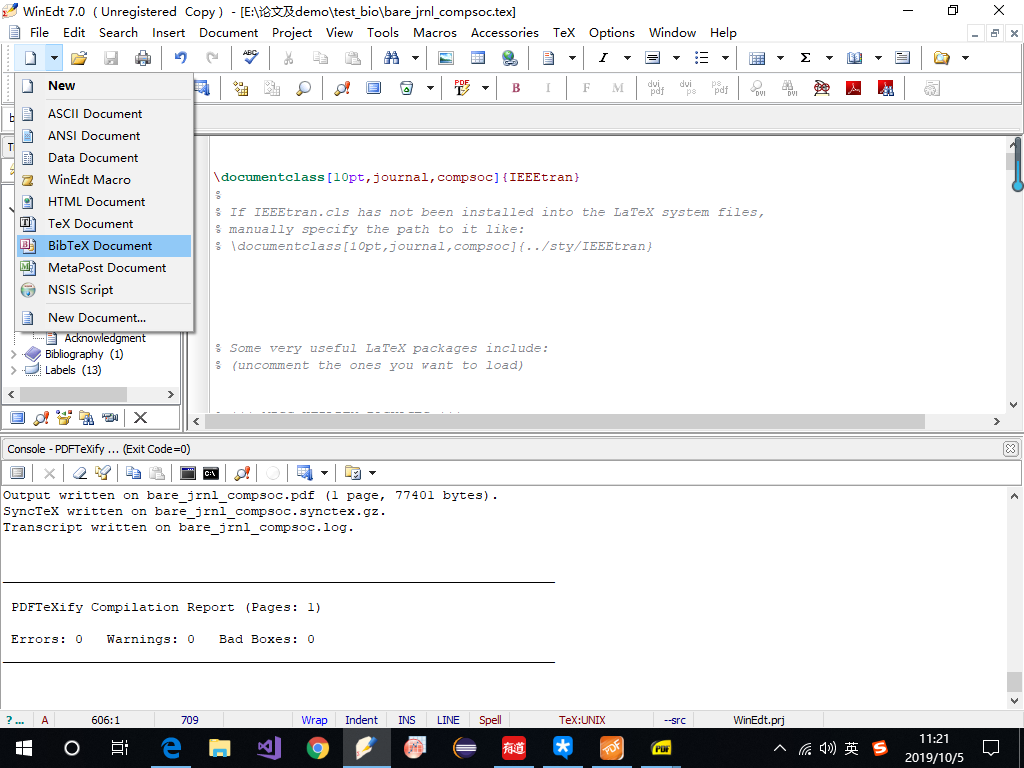Screen dimensions: 1024x768
Task: Toggle Spell checking in the status bar
Action: tap(490, 720)
